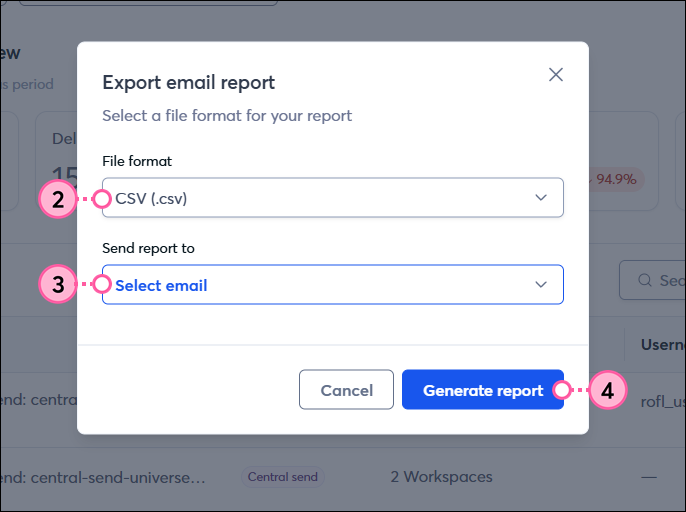This screenshot has height=512, width=686.
Task: Click the Generate report button
Action: [483, 389]
